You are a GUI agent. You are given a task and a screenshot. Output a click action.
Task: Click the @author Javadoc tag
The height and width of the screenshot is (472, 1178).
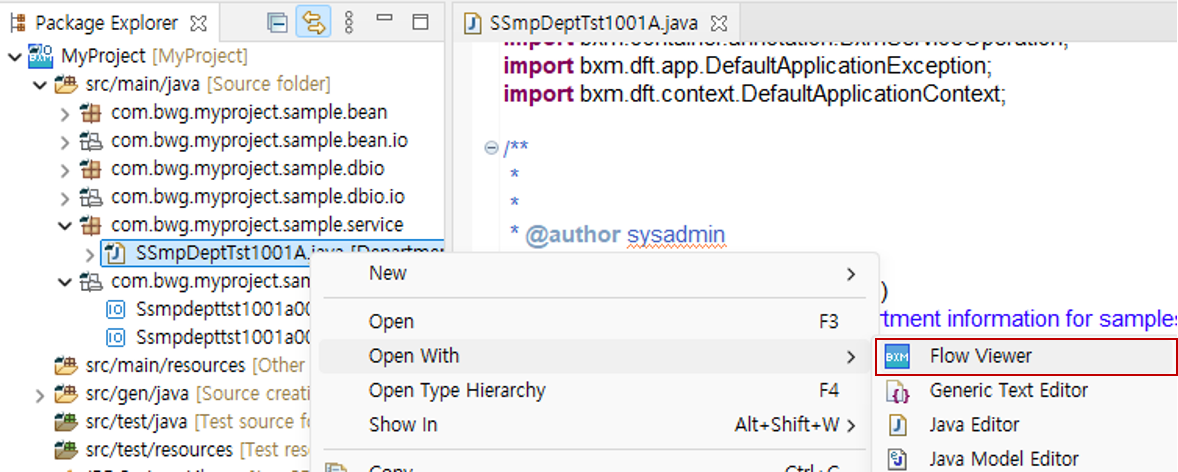click(572, 236)
